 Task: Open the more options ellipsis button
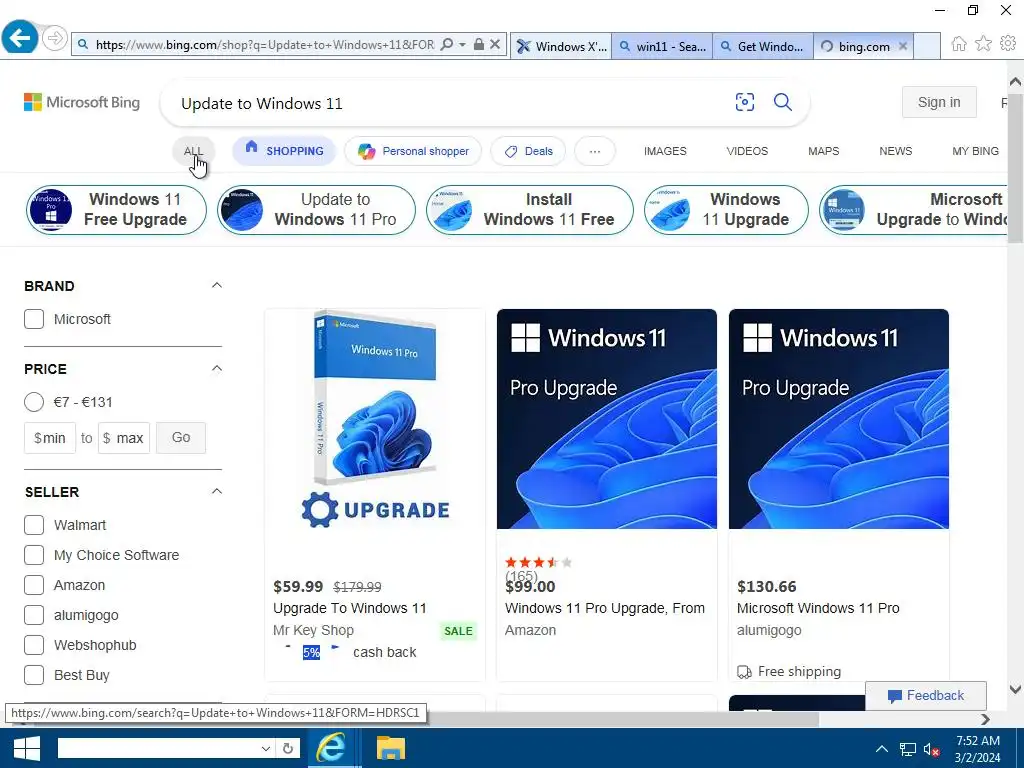[x=594, y=151]
